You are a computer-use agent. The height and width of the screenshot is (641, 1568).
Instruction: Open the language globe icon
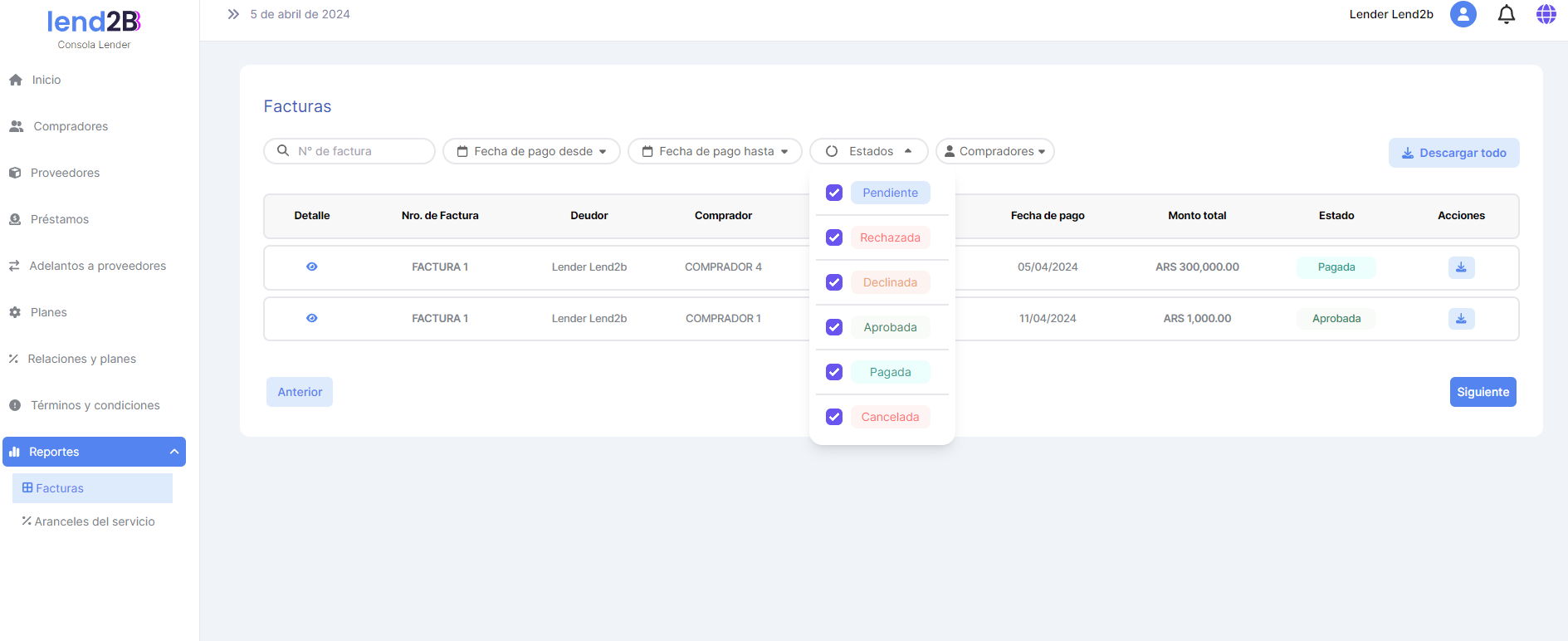click(x=1546, y=14)
